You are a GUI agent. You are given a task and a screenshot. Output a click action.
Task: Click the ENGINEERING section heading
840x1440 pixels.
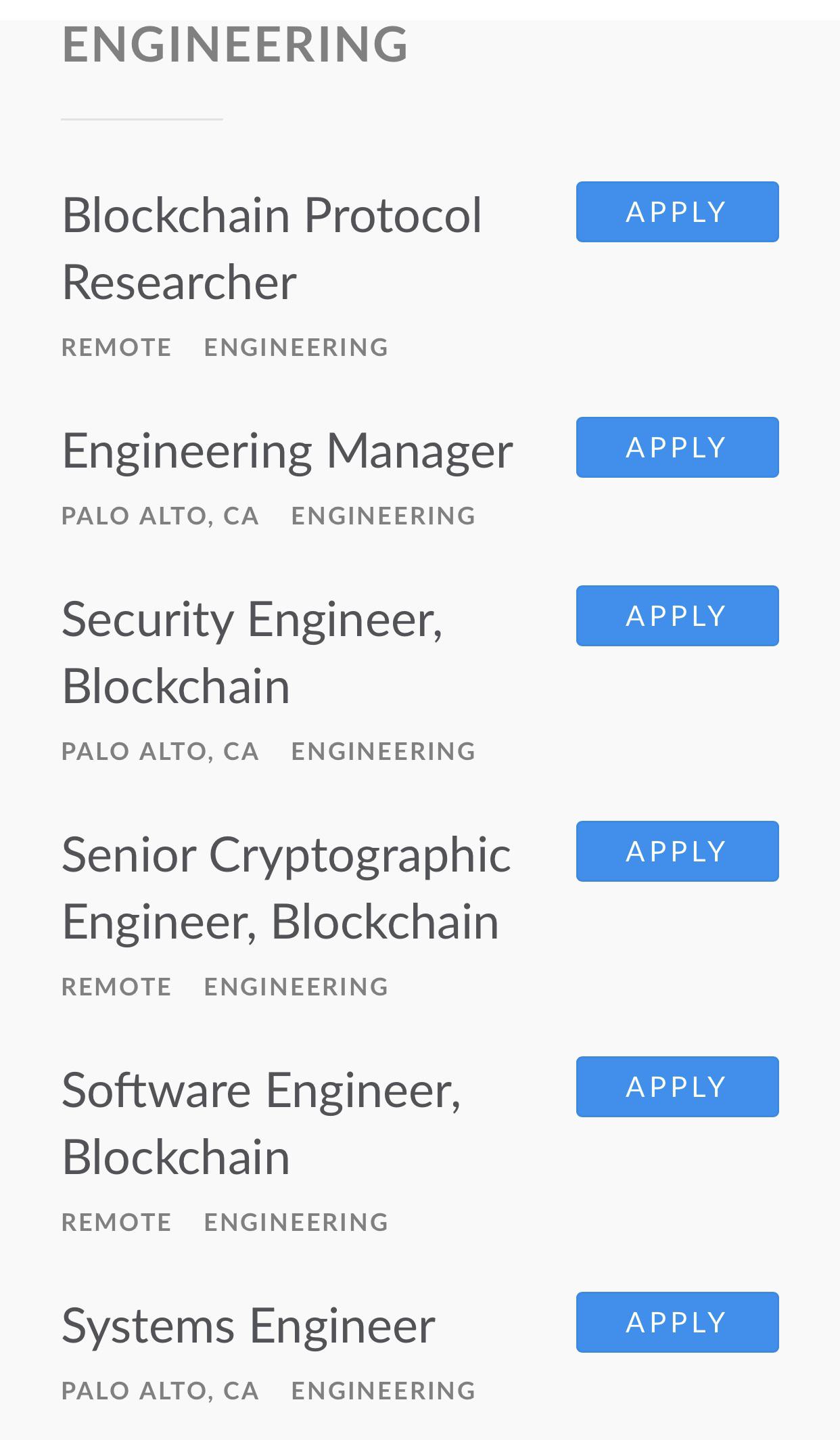(235, 44)
